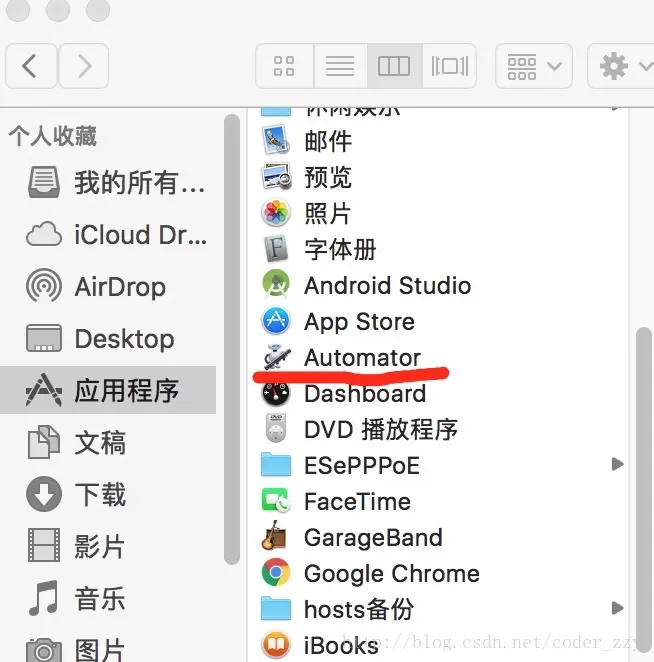Click the Automator name text
The width and height of the screenshot is (654, 662).
[x=362, y=358]
